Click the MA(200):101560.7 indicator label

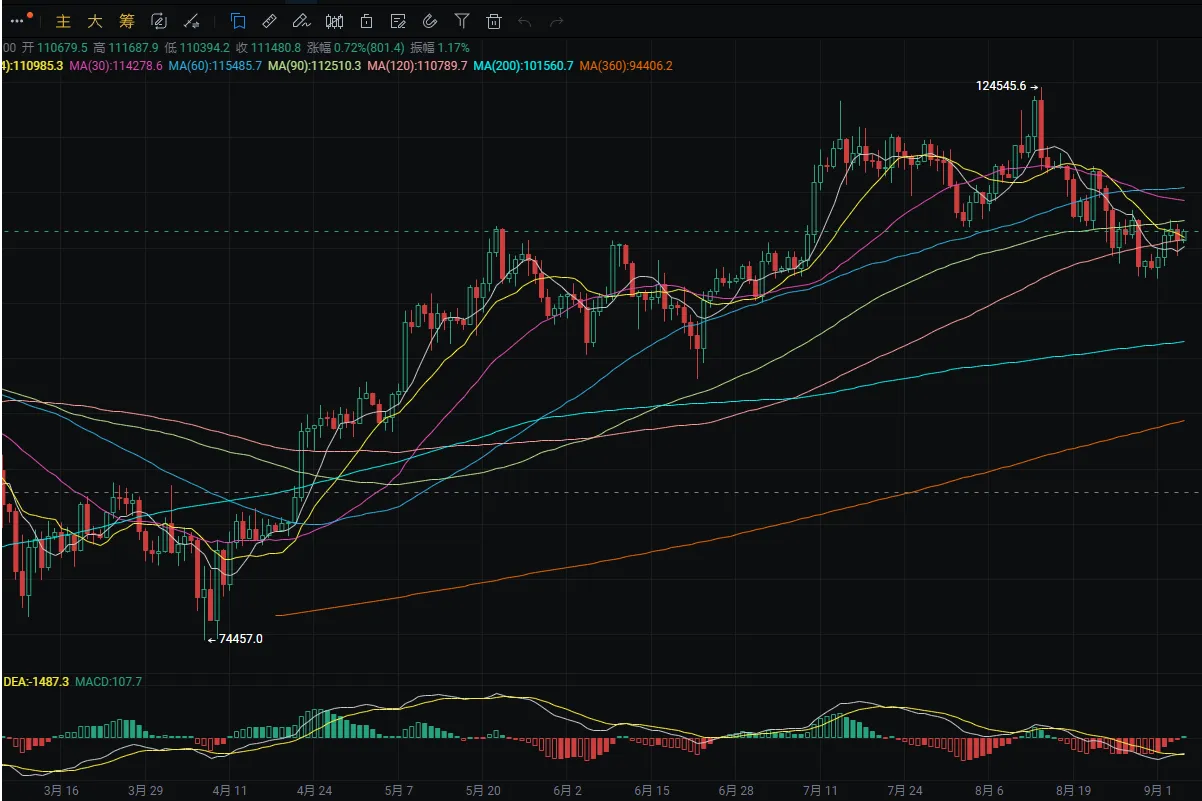pyautogui.click(x=524, y=66)
